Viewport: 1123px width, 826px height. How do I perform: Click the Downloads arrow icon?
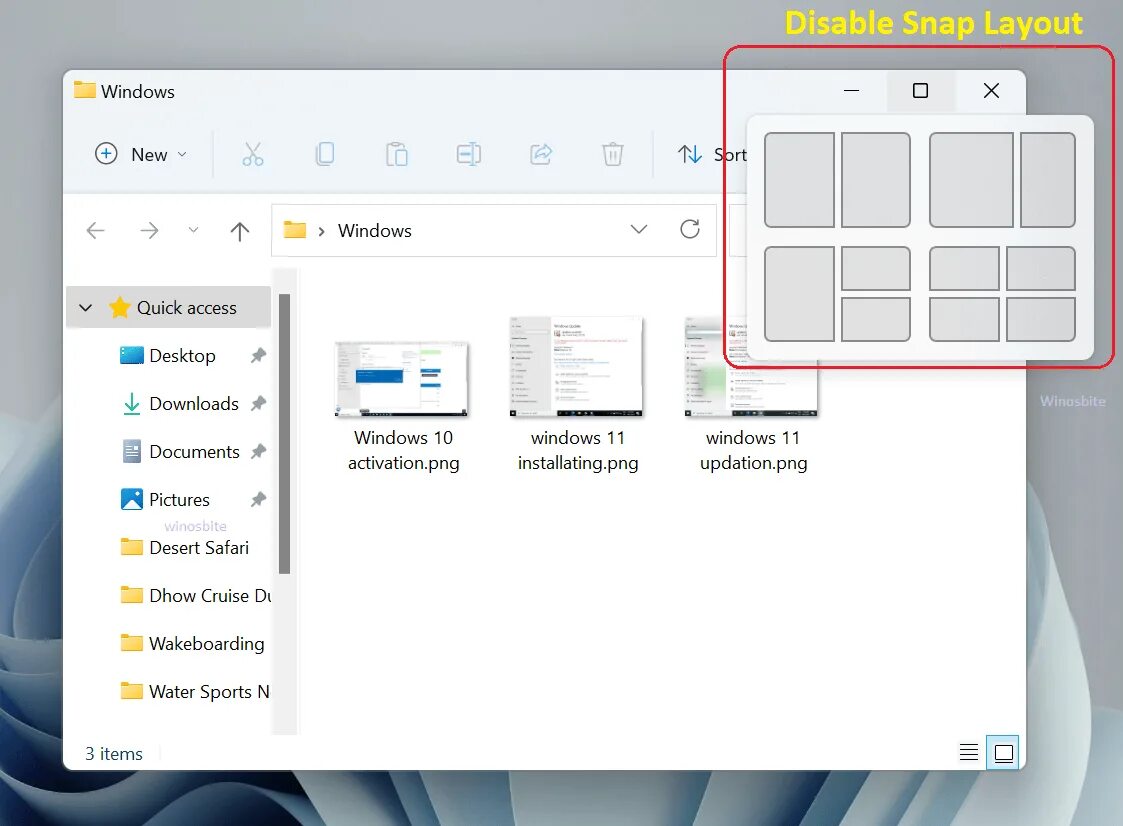pos(132,404)
